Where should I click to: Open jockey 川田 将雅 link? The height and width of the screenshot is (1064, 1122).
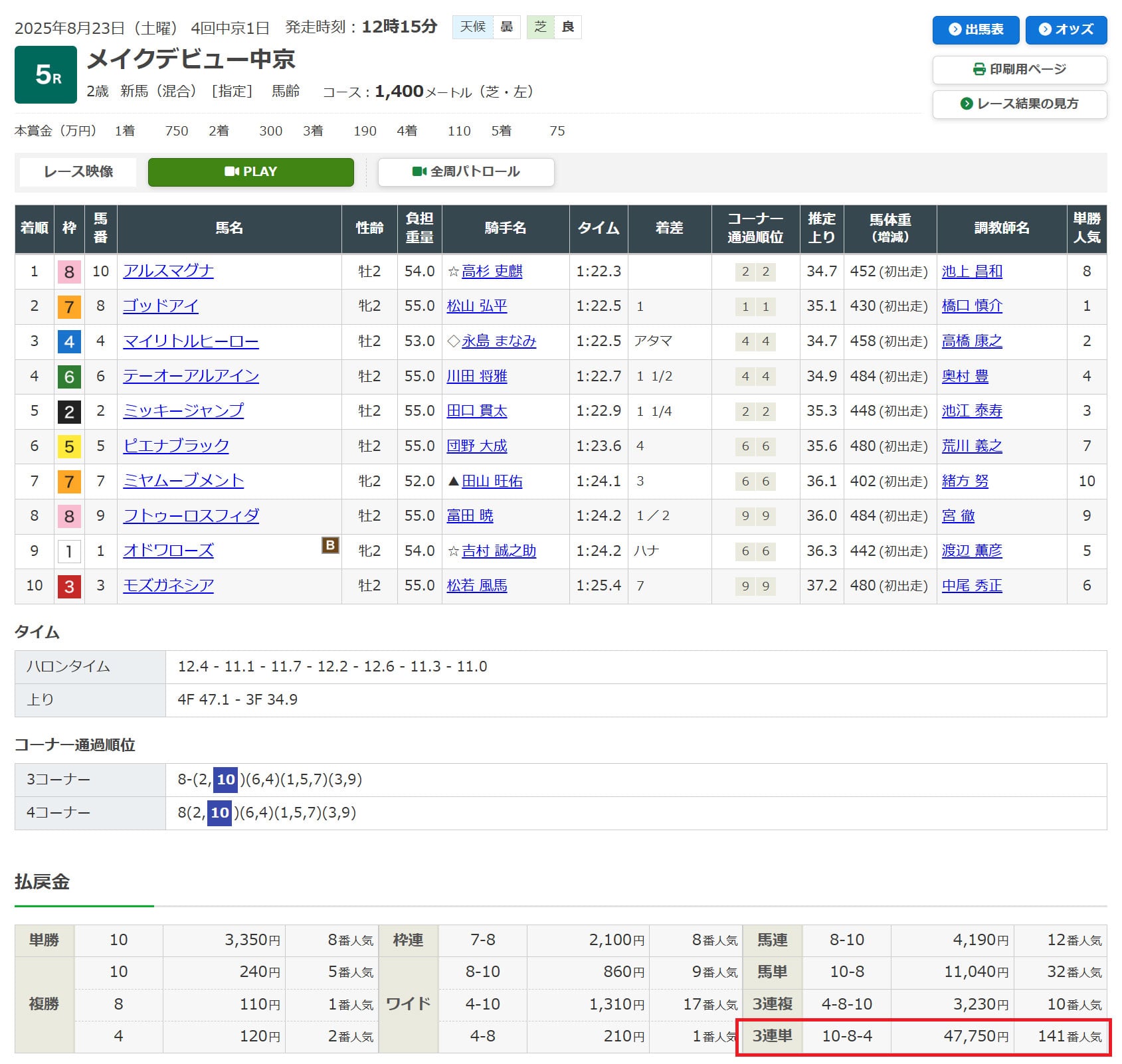pyautogui.click(x=476, y=377)
